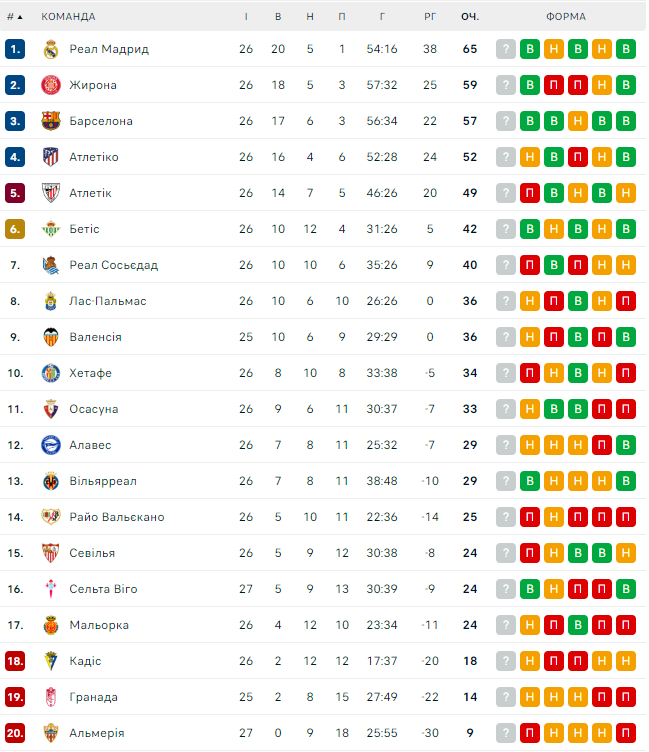
Task: Click Real Madrid's upcoming match ? badge
Action: tap(506, 49)
